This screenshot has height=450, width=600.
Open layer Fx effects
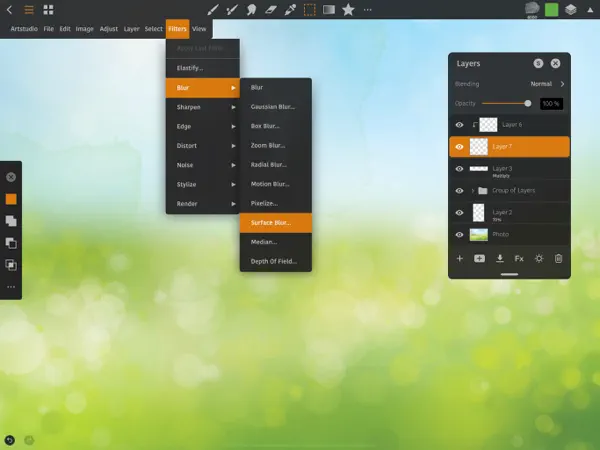[519, 259]
